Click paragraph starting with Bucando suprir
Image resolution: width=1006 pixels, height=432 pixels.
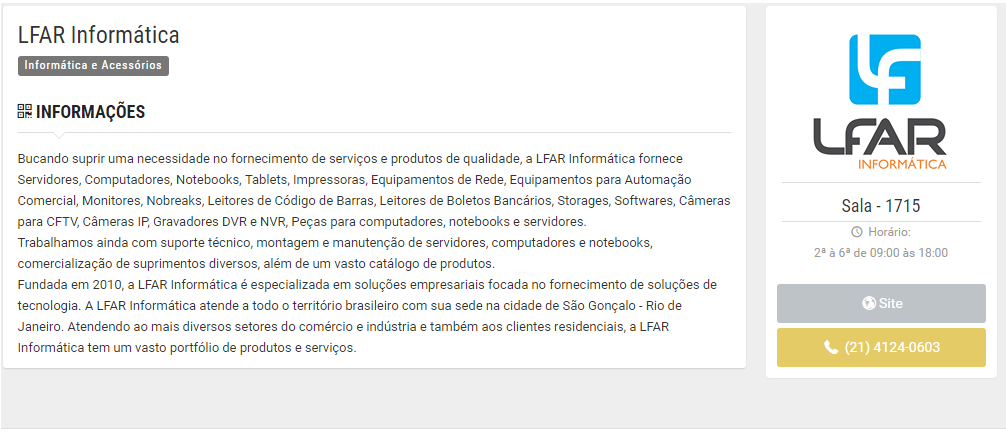374,189
